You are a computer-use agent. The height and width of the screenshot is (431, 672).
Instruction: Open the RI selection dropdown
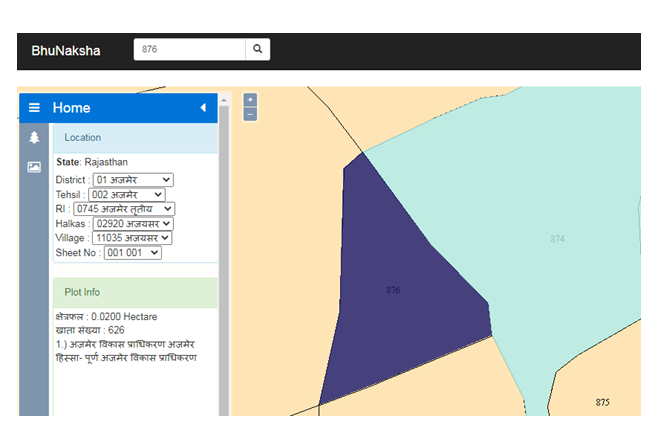[x=124, y=209]
